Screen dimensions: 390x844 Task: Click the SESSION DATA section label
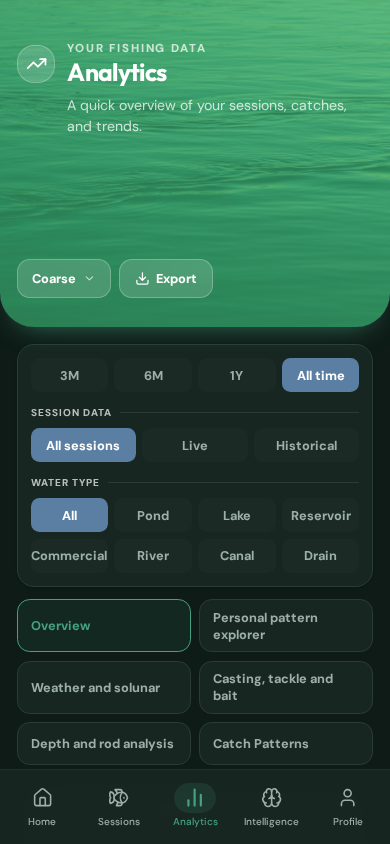click(71, 413)
